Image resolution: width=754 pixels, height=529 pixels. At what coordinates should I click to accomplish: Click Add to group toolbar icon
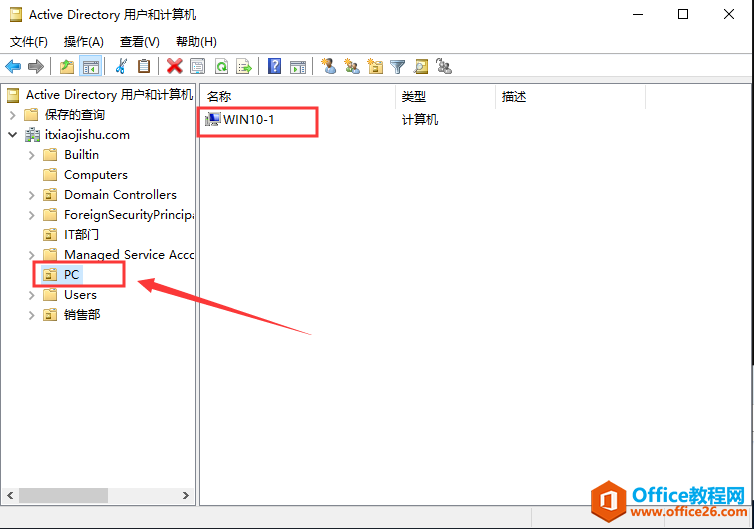coord(444,66)
